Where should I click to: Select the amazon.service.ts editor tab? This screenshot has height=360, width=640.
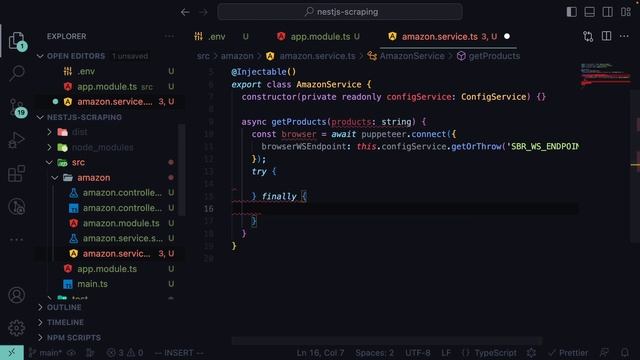448,36
